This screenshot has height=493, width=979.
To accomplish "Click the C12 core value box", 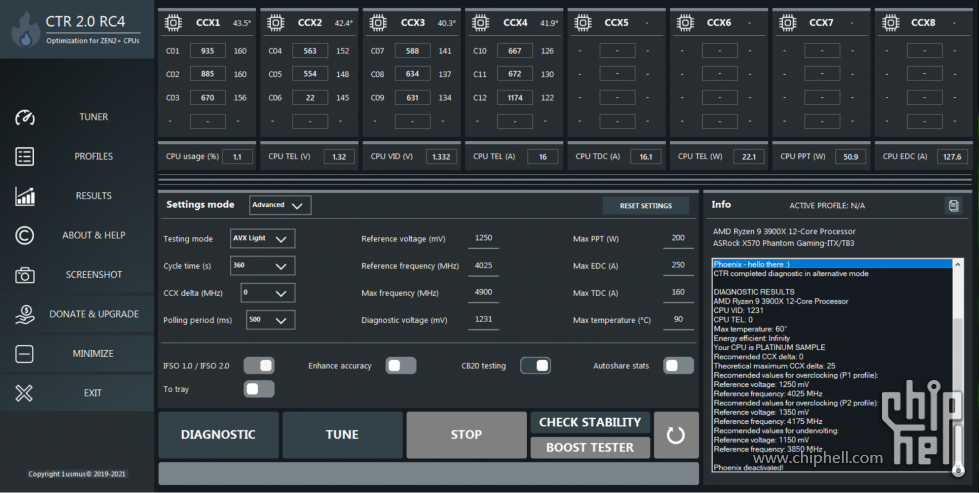I will [x=514, y=98].
